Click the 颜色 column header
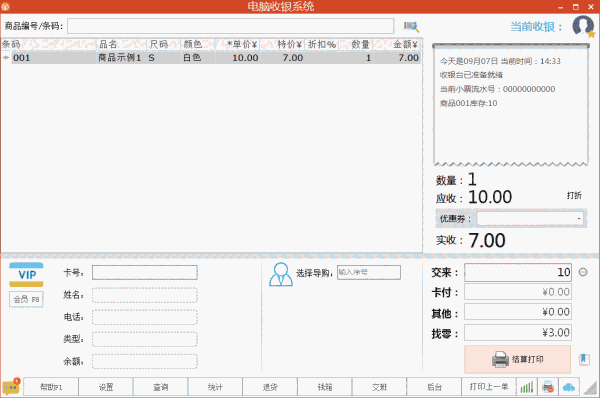 point(198,44)
